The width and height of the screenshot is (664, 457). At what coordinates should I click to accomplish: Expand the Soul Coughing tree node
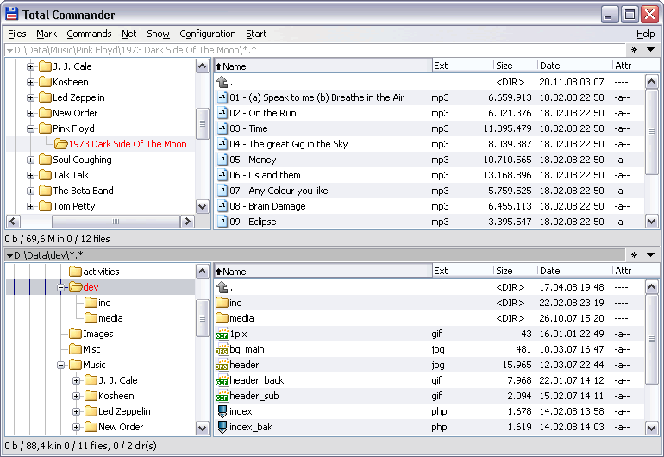pos(30,160)
